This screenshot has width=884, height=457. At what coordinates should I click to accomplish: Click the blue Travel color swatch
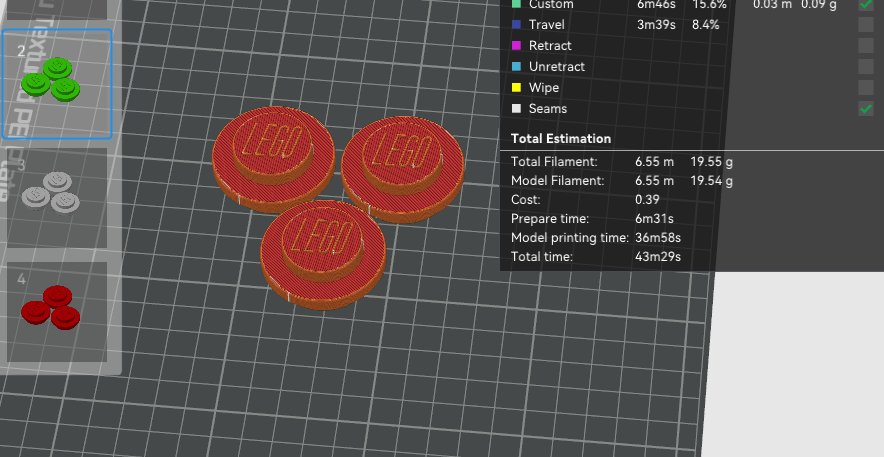pyautogui.click(x=516, y=24)
